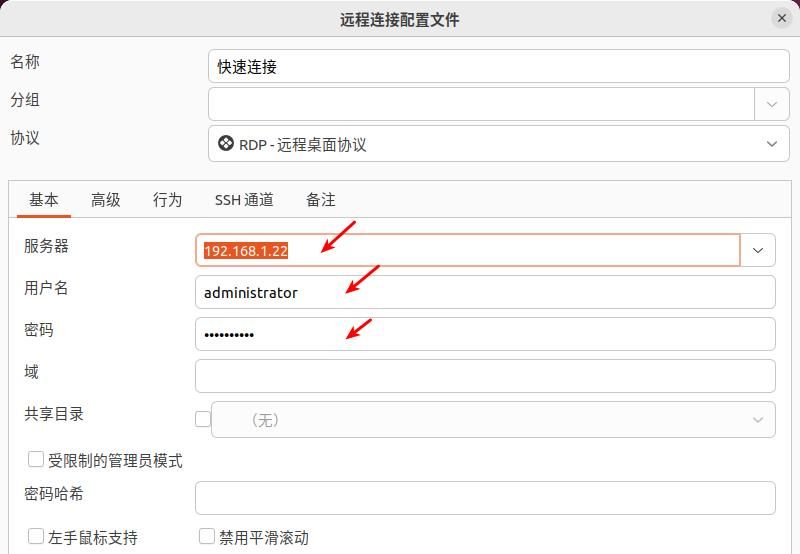Open the shared folder (无) dropdown
This screenshot has width=800, height=554.
493,420
